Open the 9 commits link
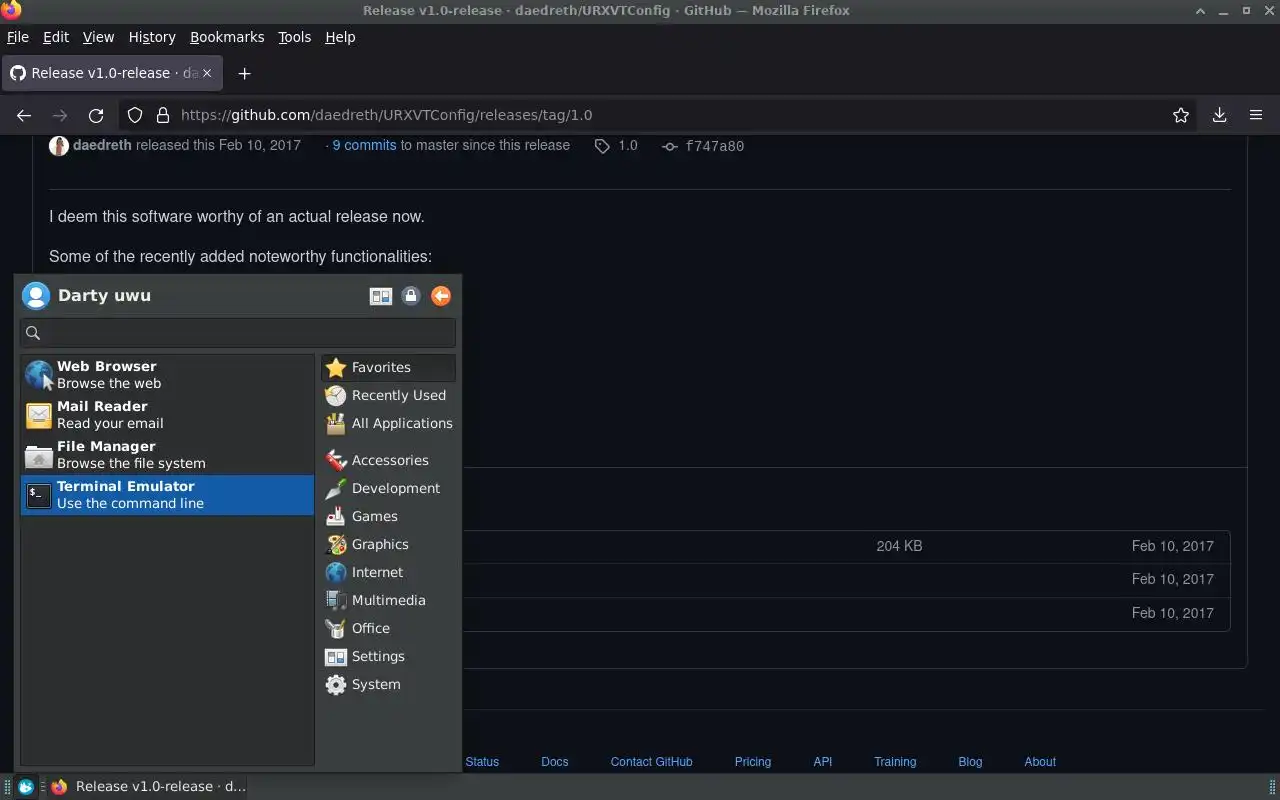 point(364,145)
